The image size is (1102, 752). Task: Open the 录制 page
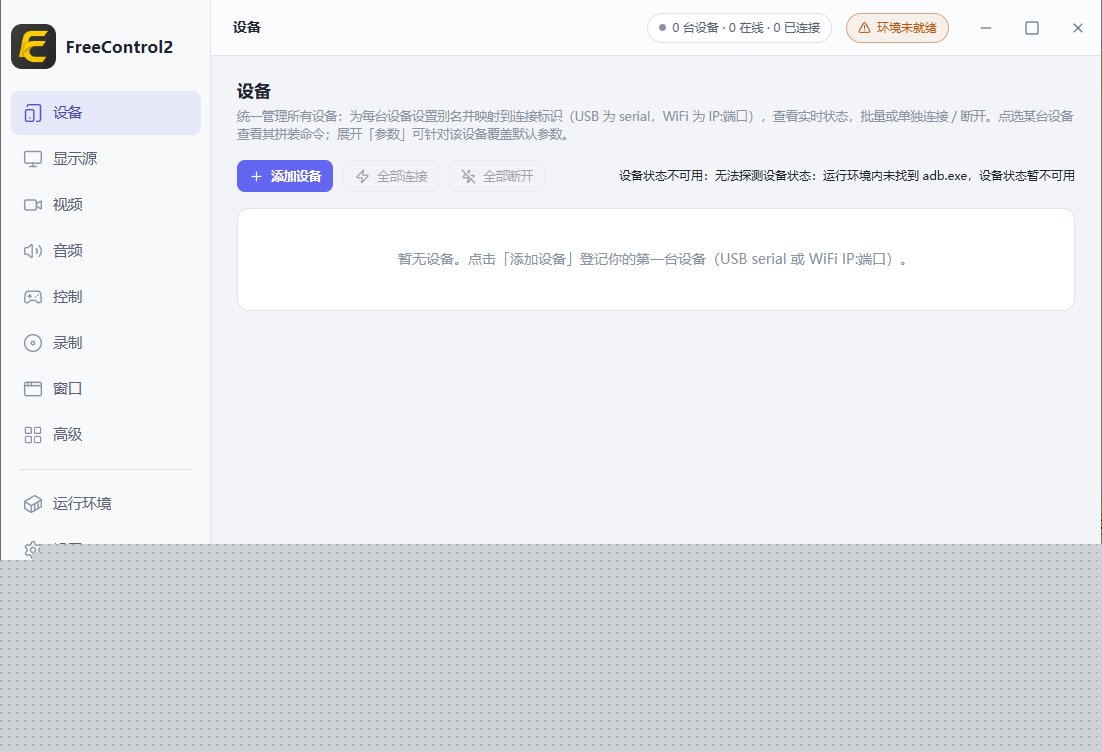pyautogui.click(x=106, y=343)
